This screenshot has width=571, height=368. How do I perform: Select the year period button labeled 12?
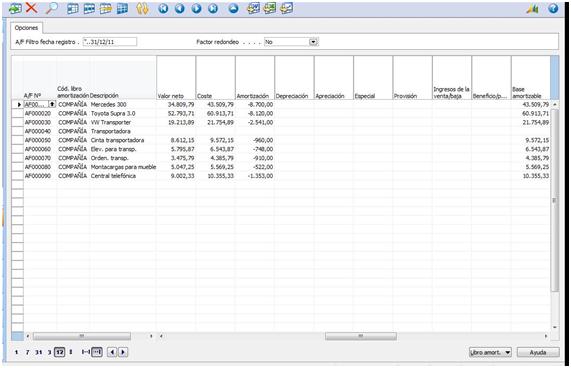coord(60,352)
